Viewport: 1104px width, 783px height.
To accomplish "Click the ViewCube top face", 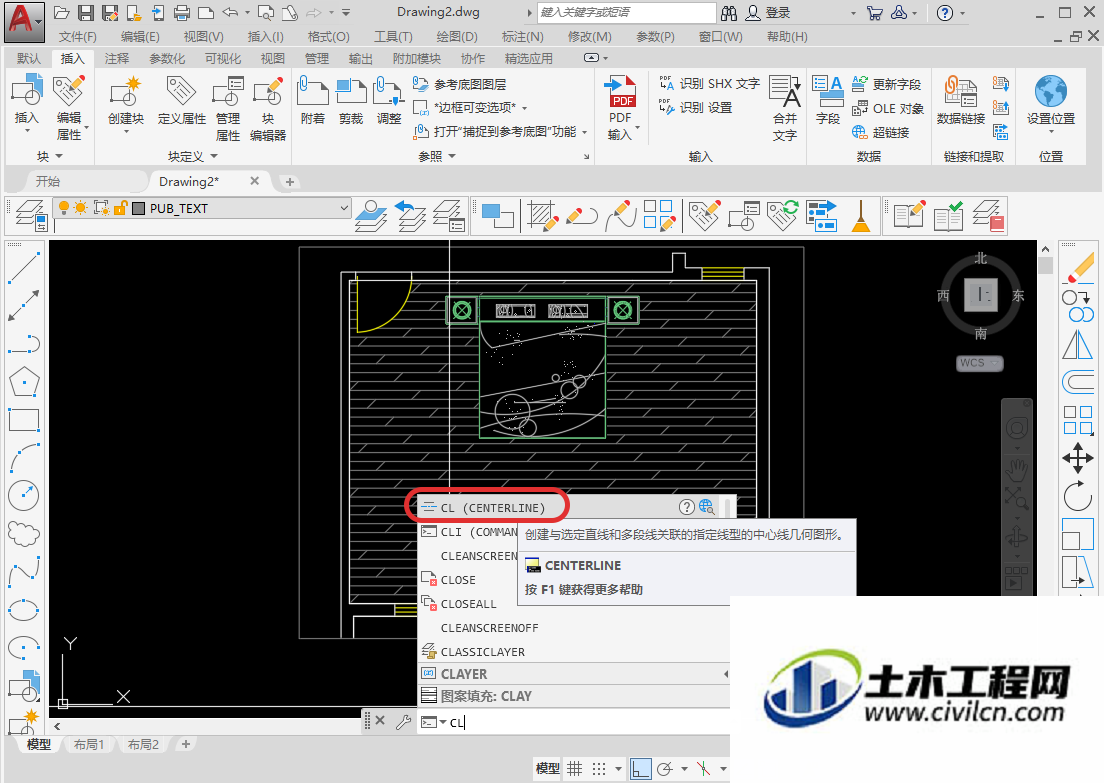I will [x=980, y=295].
